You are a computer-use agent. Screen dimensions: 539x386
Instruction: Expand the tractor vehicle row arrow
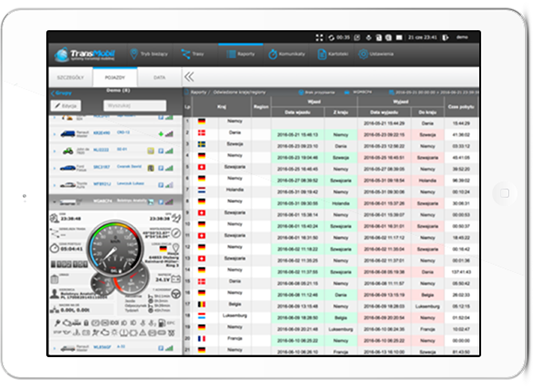click(x=55, y=151)
